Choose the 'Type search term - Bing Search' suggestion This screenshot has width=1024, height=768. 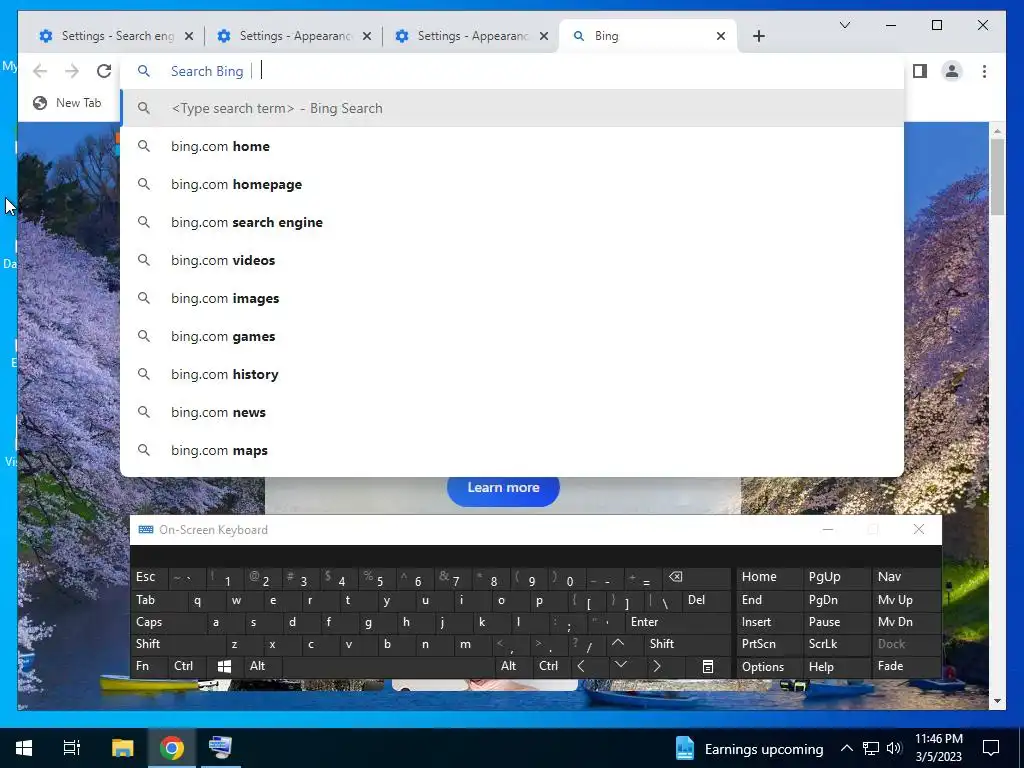[x=512, y=108]
